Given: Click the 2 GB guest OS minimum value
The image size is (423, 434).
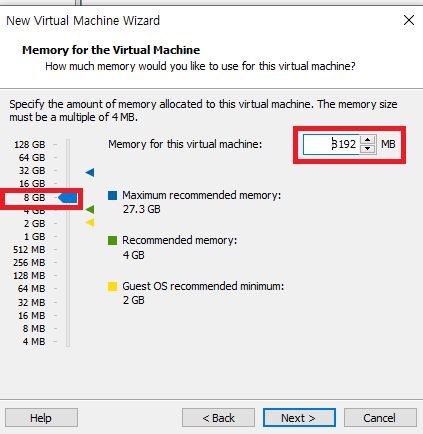Looking at the screenshot, I should [x=133, y=300].
